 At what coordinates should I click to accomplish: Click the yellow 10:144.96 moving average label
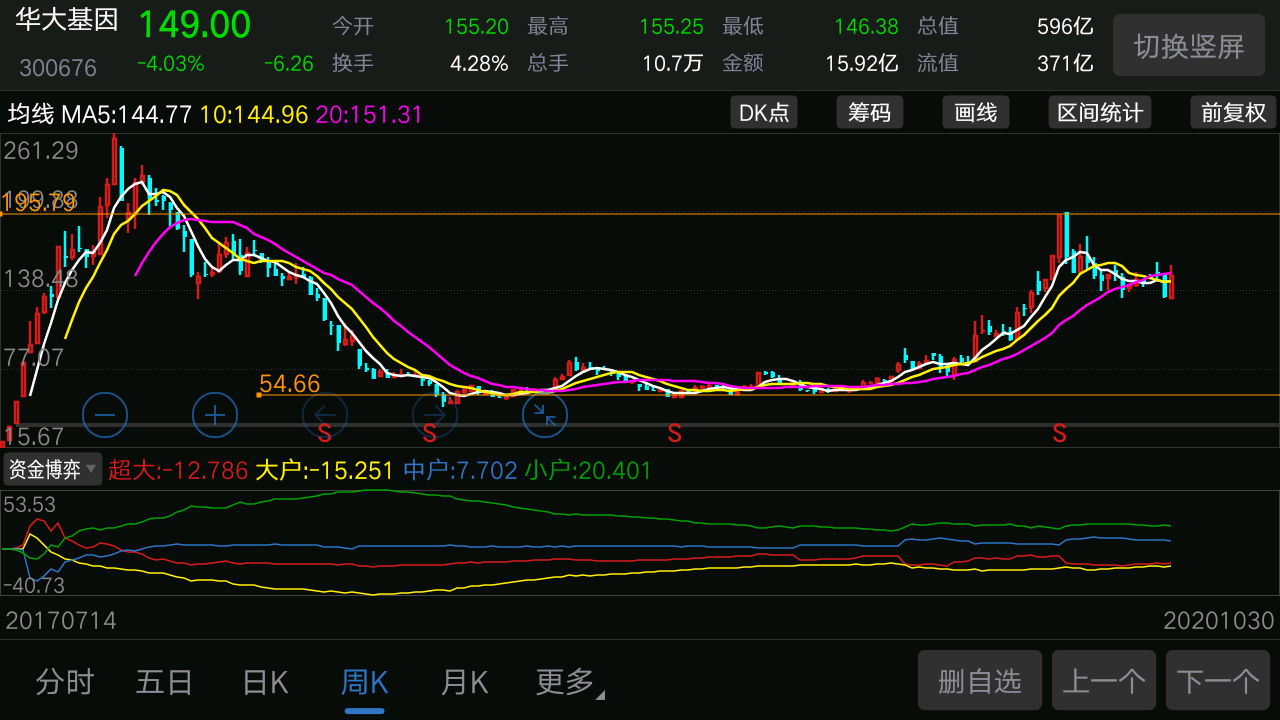(254, 114)
